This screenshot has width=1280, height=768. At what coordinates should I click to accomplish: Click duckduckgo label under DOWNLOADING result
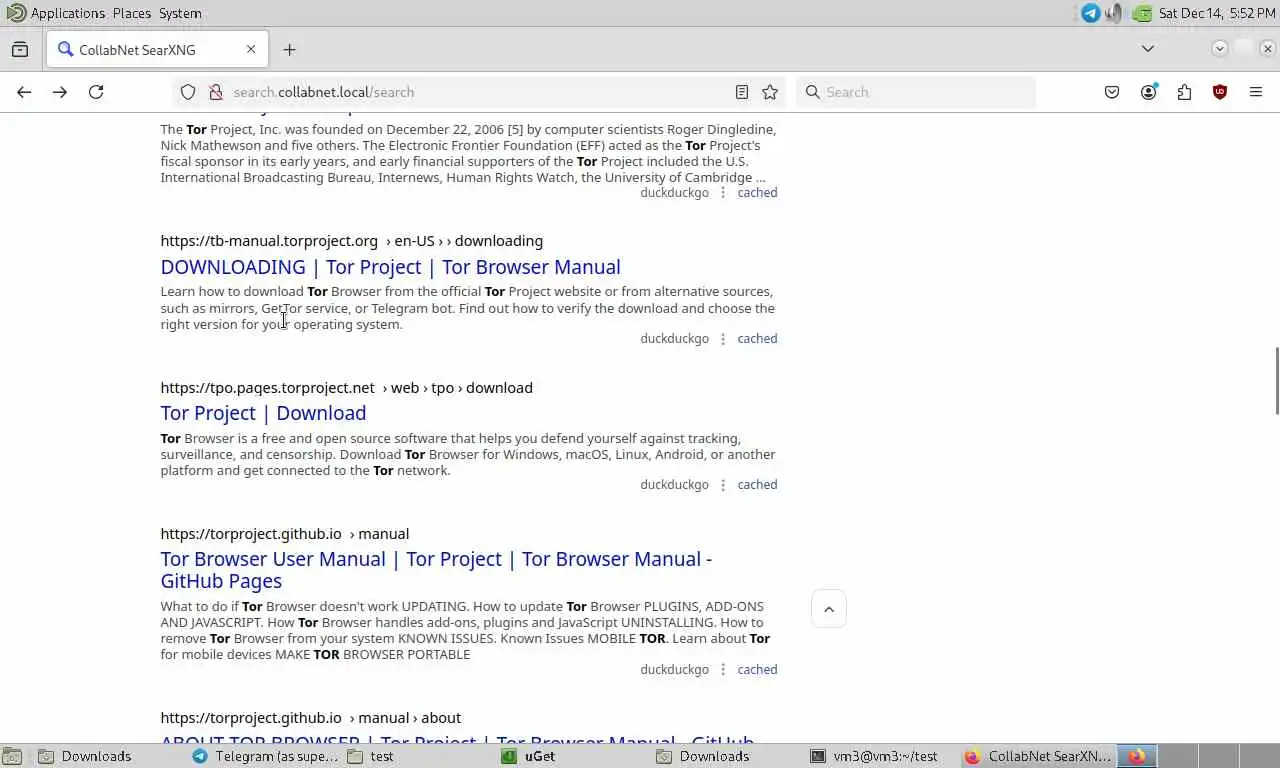(674, 338)
